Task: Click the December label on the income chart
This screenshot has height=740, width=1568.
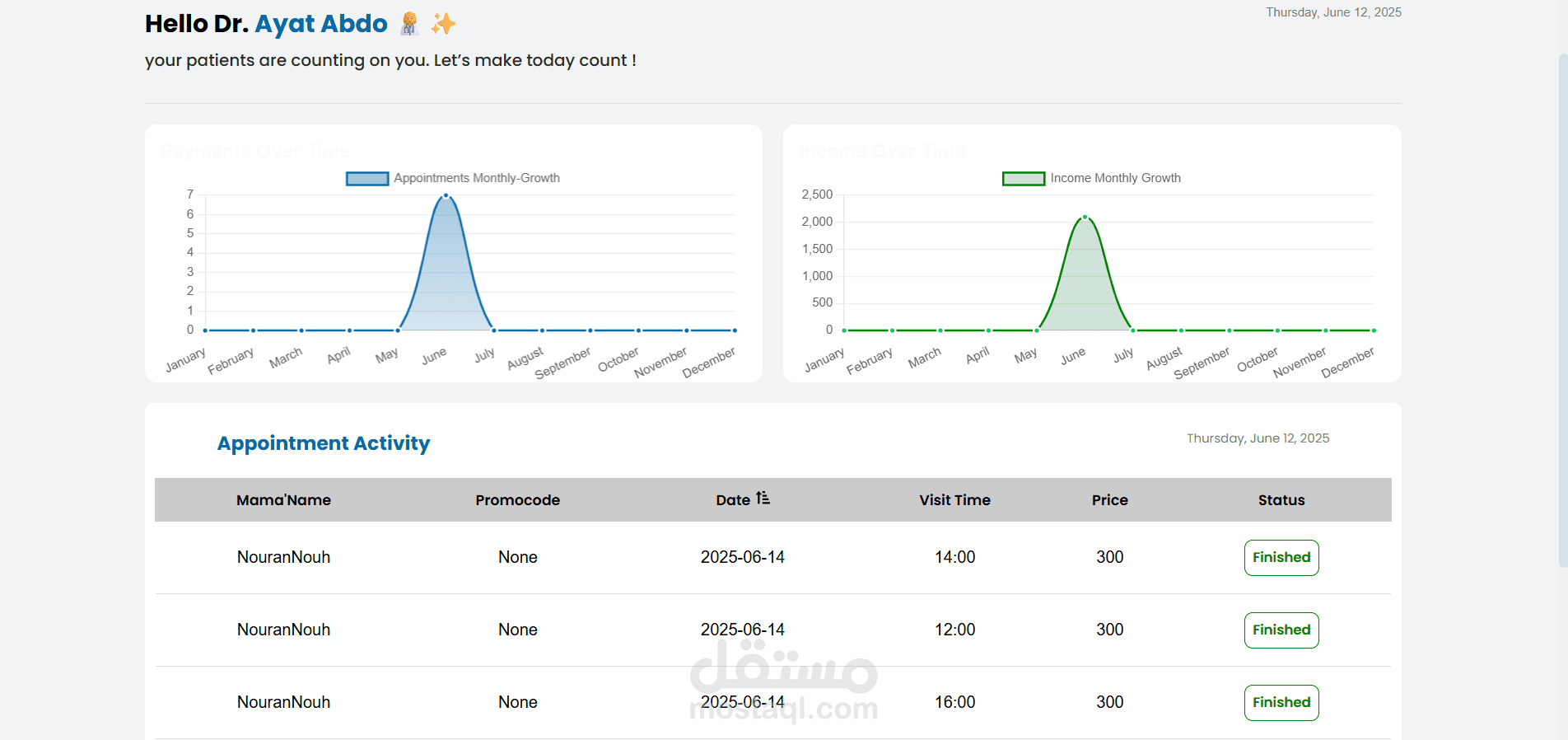Action: click(1347, 363)
